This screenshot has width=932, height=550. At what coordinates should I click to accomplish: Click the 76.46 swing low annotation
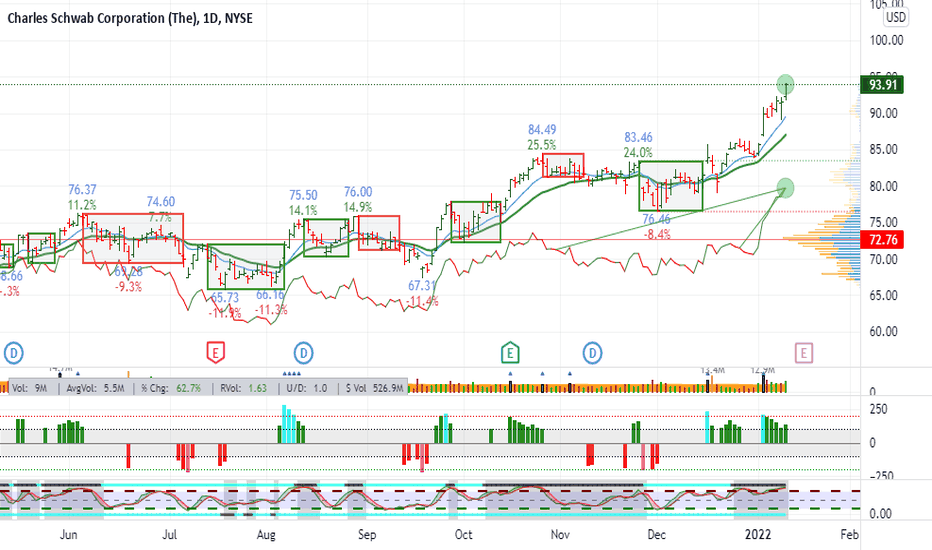coord(656,219)
